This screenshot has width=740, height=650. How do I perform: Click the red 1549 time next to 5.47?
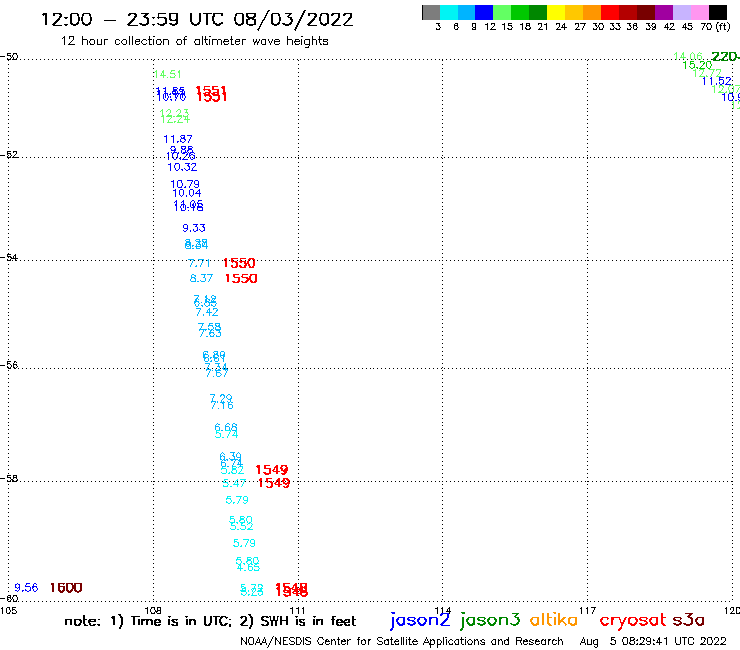[274, 483]
